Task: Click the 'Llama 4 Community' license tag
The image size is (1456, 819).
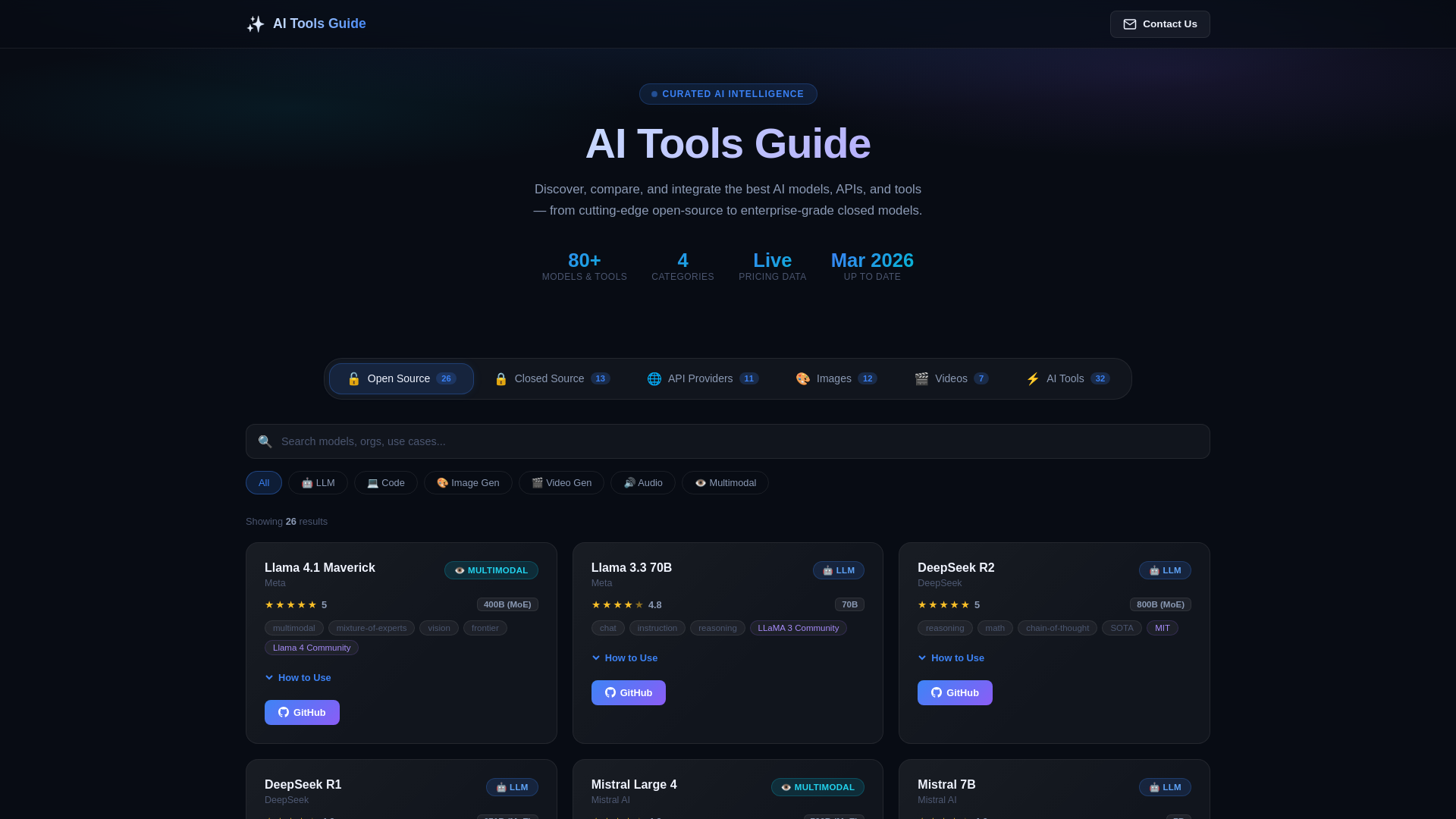Action: pos(312,648)
